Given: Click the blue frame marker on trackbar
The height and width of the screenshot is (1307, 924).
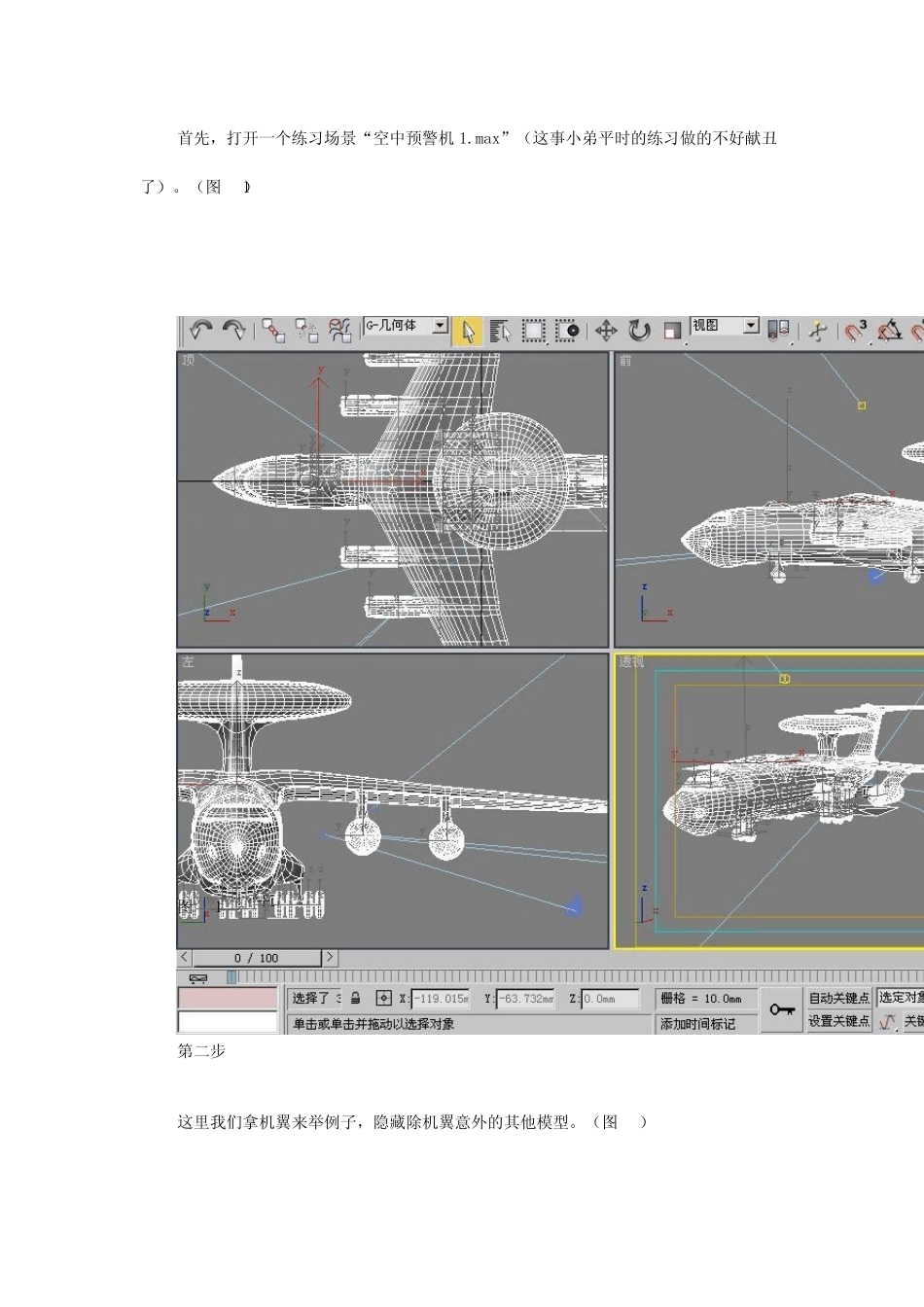Looking at the screenshot, I should click(x=232, y=976).
